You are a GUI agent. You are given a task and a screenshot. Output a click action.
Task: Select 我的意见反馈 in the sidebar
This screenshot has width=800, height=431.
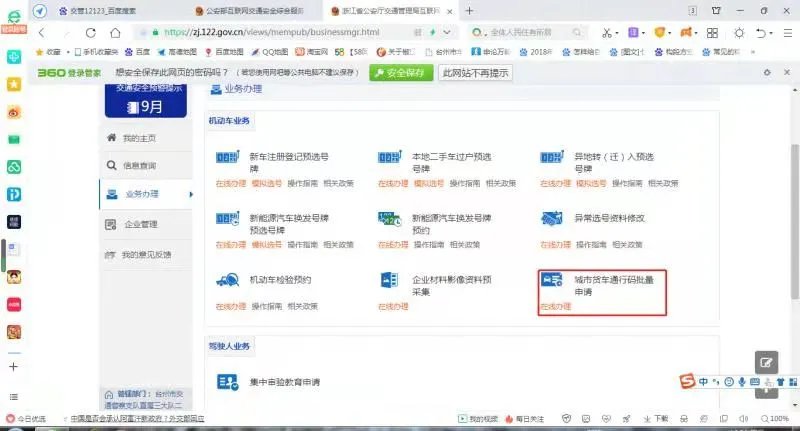coord(146,255)
